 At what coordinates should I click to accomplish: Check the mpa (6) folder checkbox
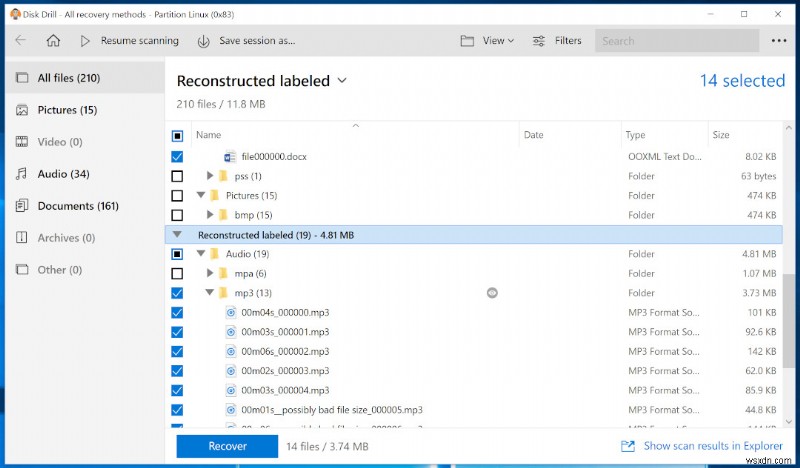pos(177,273)
